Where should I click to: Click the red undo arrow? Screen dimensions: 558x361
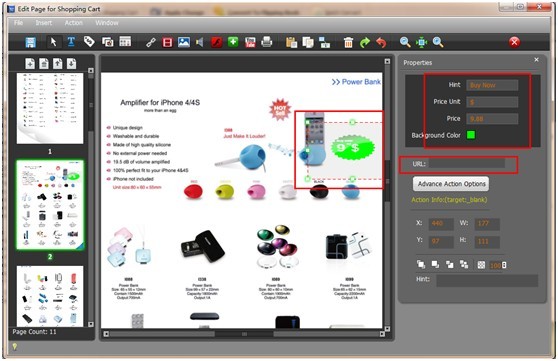coord(381,42)
